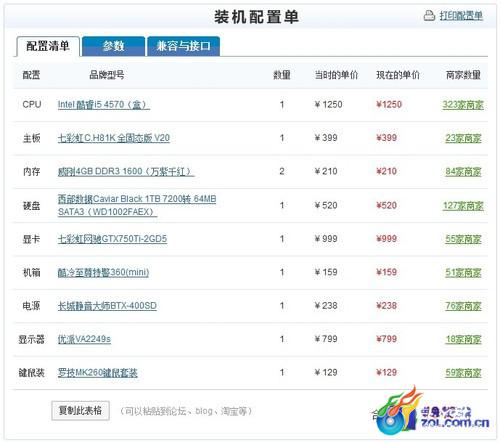Click the 18家商家 merchants link
The image size is (500, 443).
[x=463, y=340]
